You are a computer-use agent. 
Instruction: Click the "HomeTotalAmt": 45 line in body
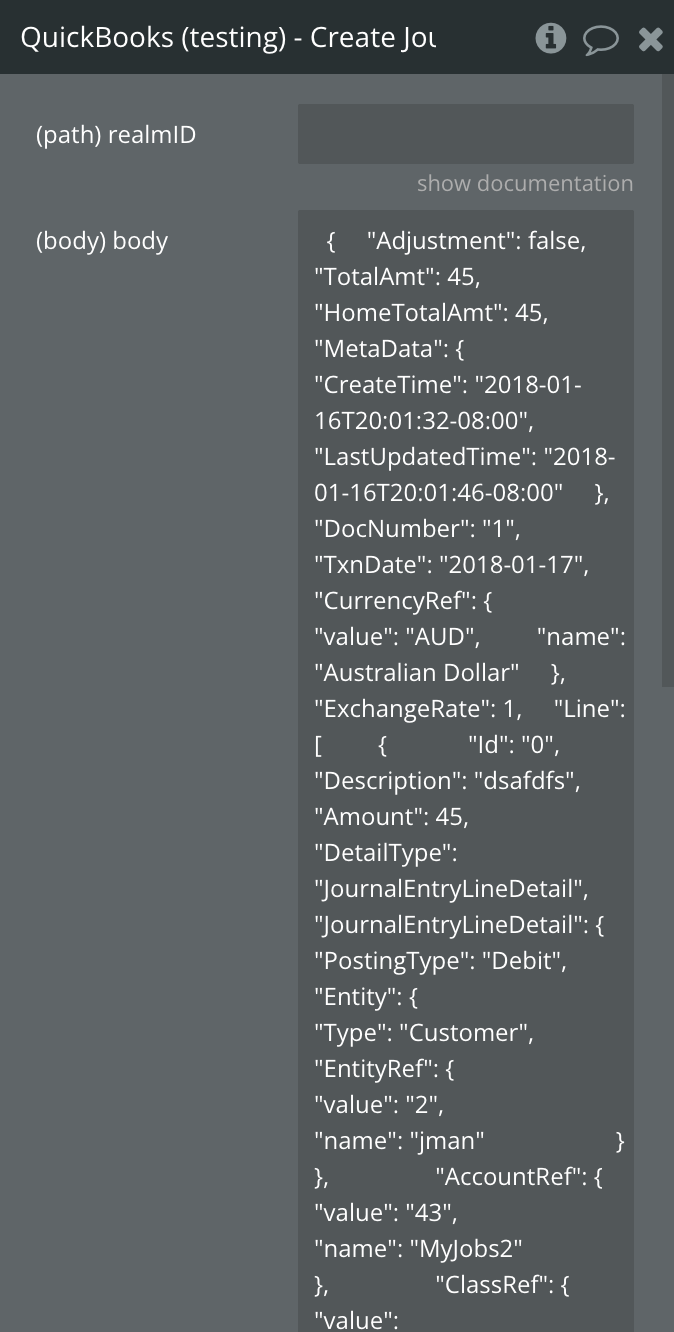click(431, 313)
